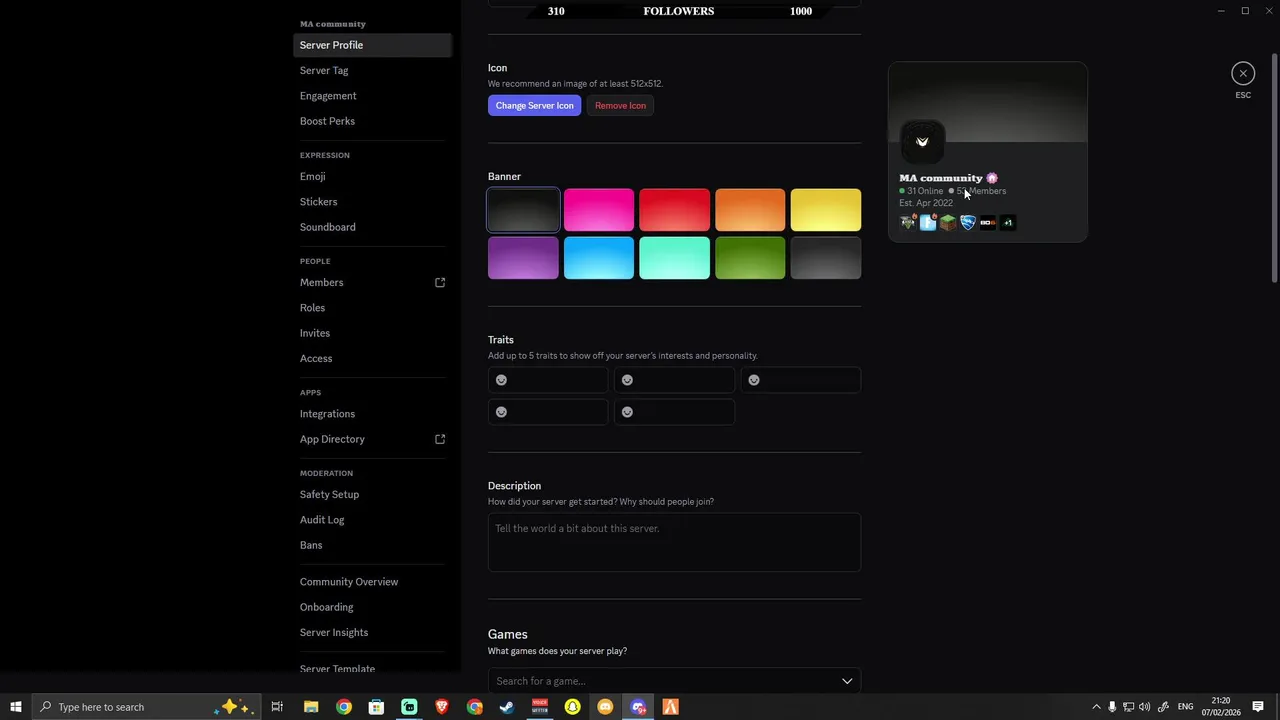The image size is (1280, 720).
Task: Click emoji icon in second trait slot
Action: click(628, 380)
